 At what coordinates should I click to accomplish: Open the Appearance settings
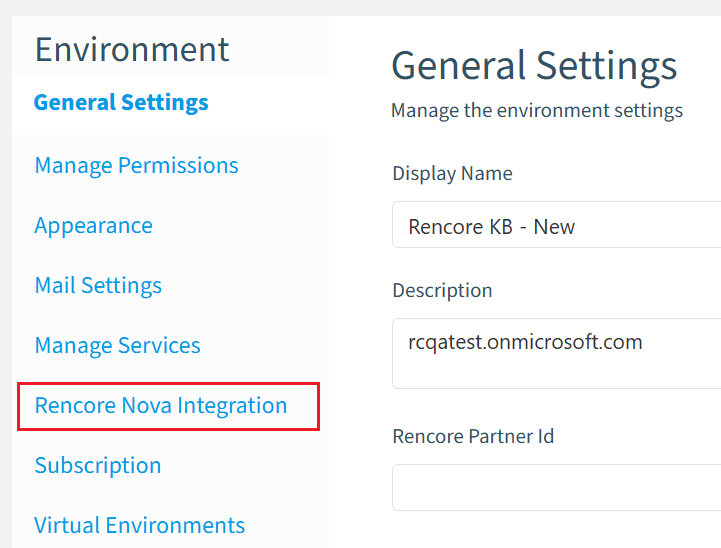93,226
